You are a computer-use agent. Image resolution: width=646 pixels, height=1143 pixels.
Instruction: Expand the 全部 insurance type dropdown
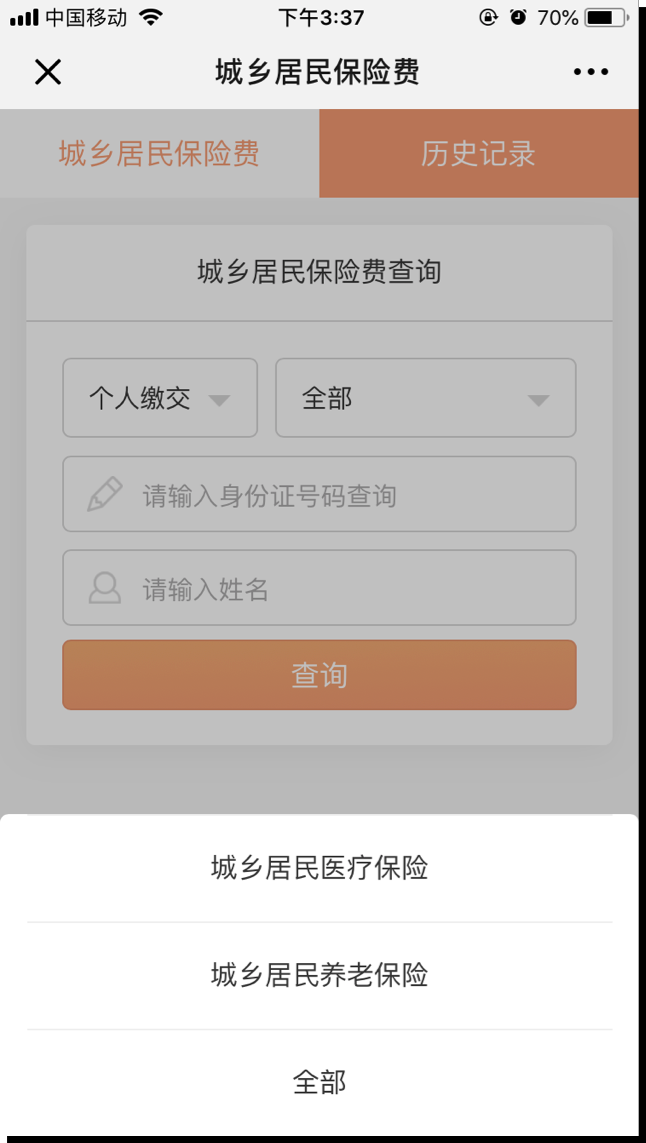[x=426, y=398]
